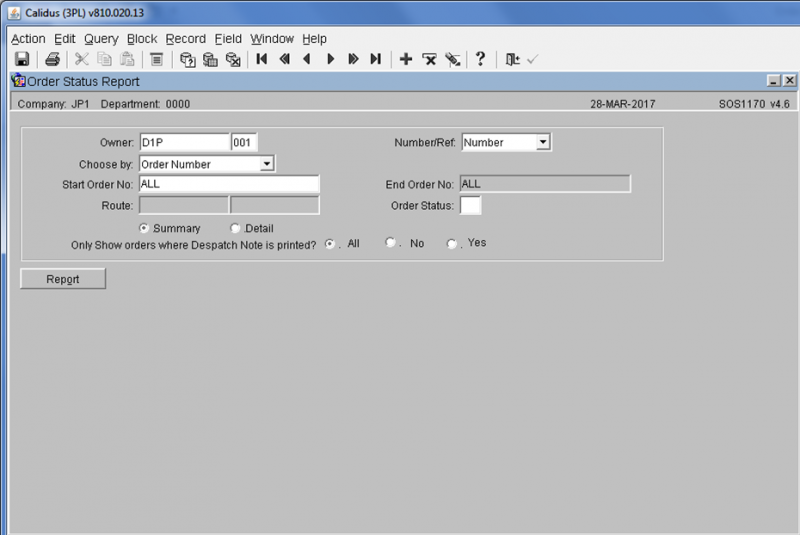Click the Clear Record eraser icon
The height and width of the screenshot is (535, 800).
tap(453, 59)
